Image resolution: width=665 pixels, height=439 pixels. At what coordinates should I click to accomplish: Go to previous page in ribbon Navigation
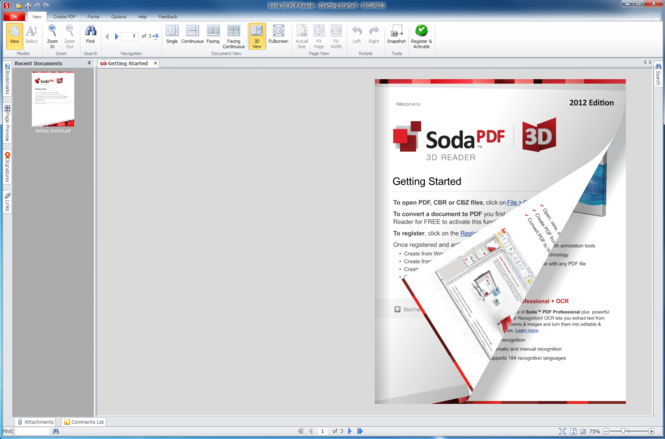(x=107, y=36)
